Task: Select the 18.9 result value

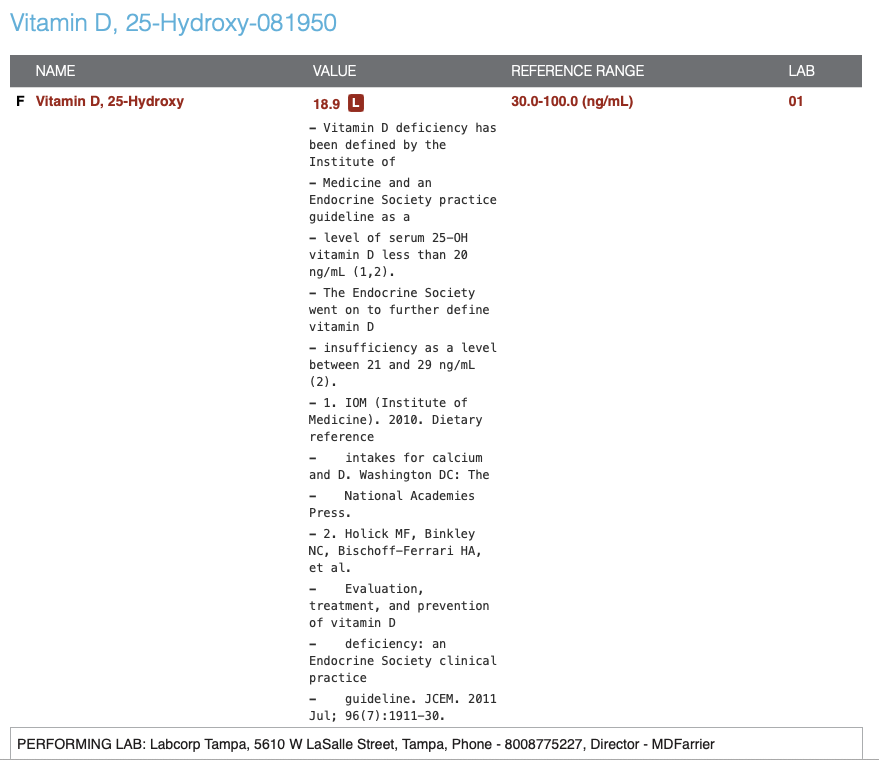Action: [x=326, y=103]
